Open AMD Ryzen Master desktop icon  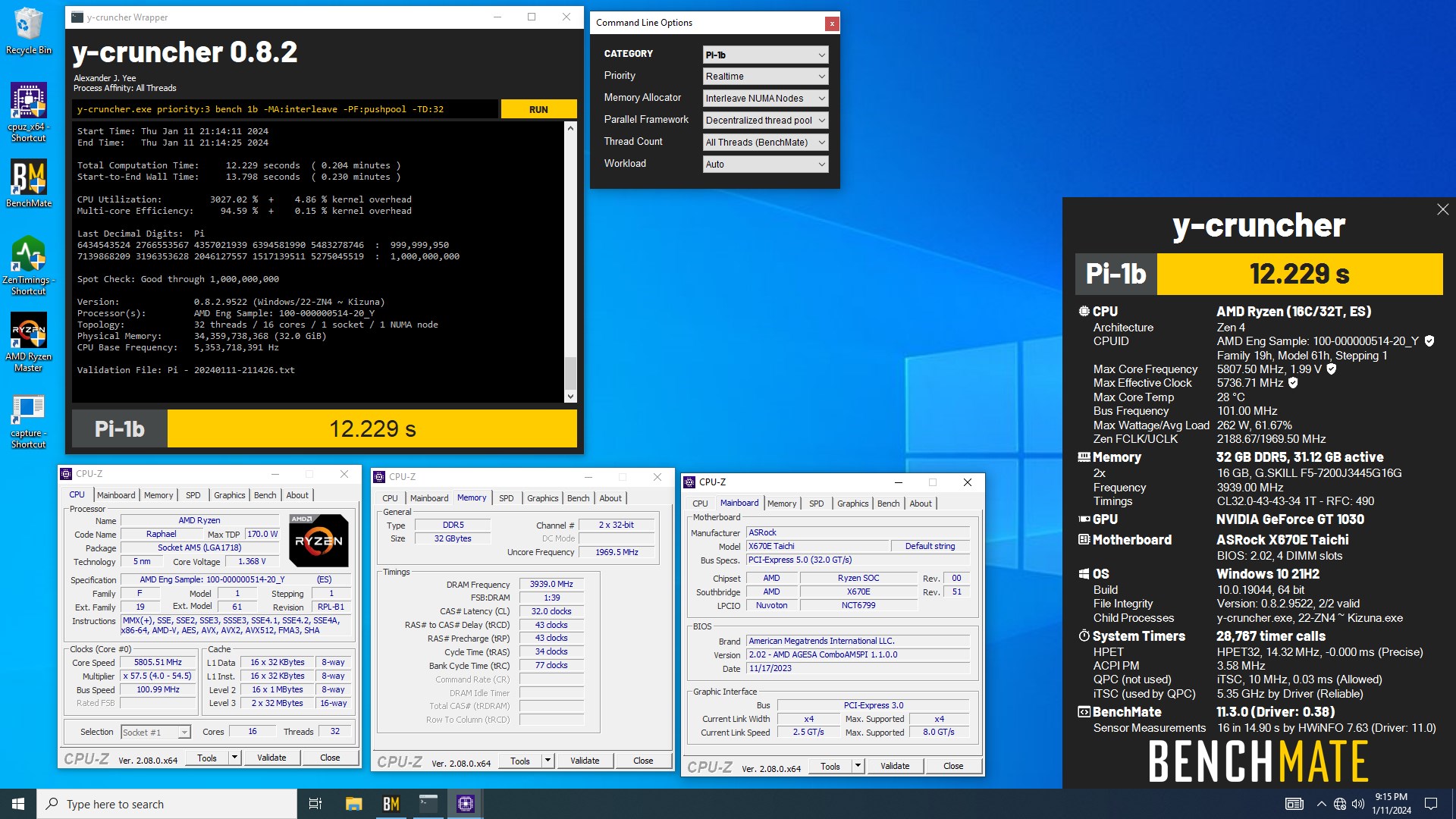click(x=28, y=342)
